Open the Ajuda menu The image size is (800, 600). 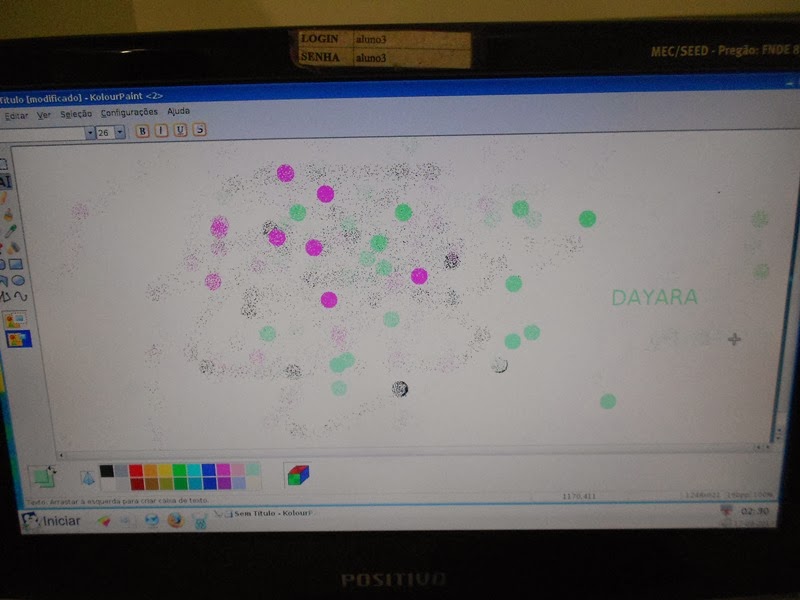tap(179, 111)
